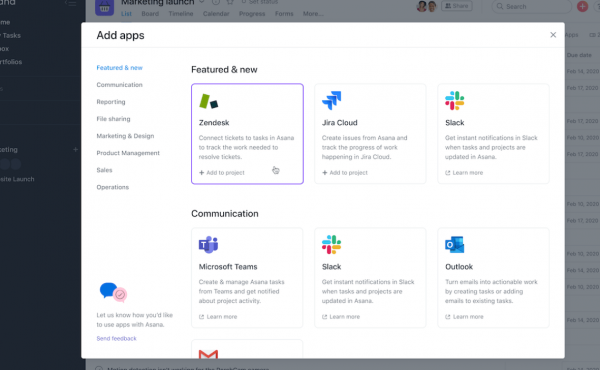Switch to the Calendar tab behind dialog
This screenshot has height=370, width=600.
[216, 14]
